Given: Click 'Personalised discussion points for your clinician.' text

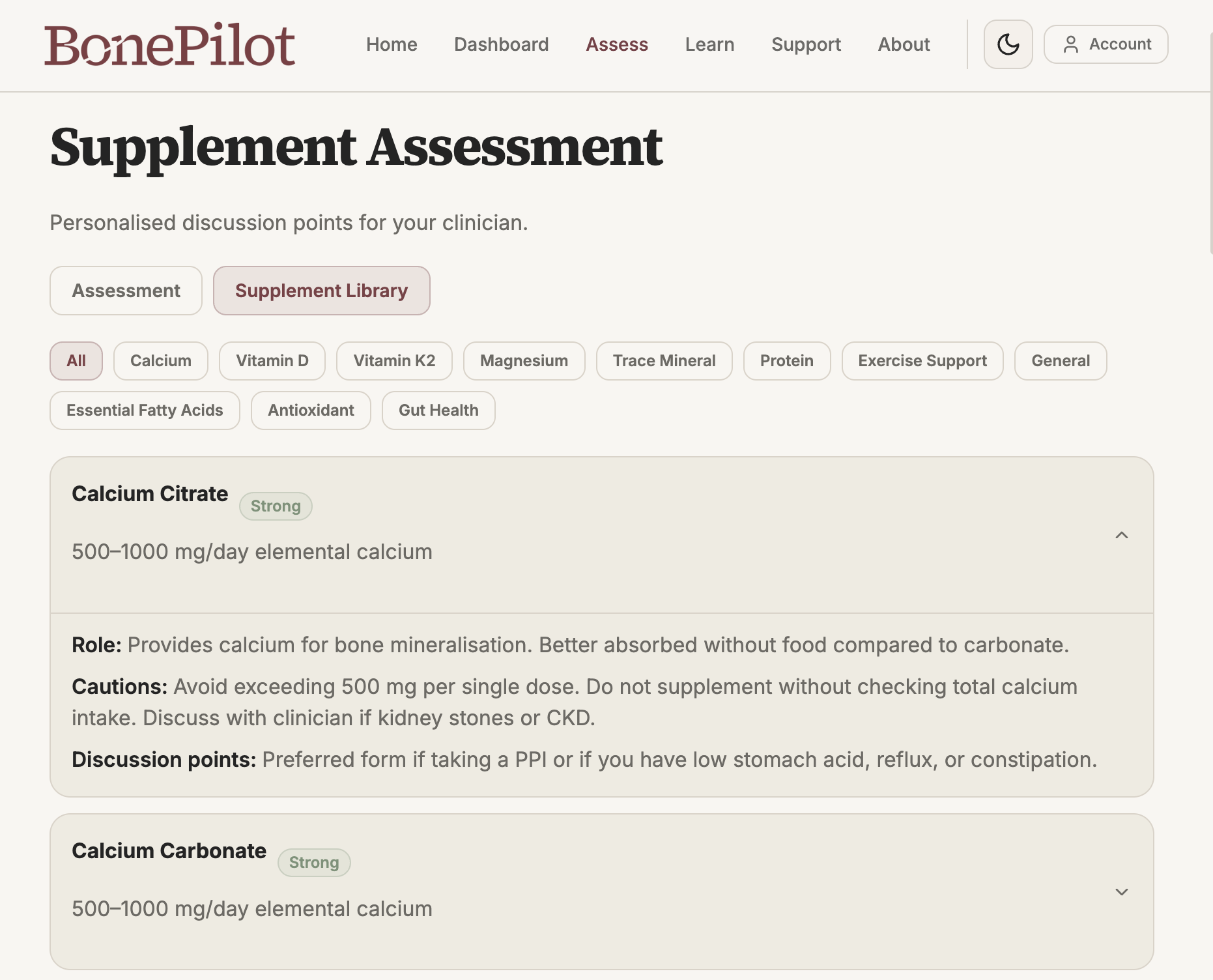Looking at the screenshot, I should click(x=289, y=223).
